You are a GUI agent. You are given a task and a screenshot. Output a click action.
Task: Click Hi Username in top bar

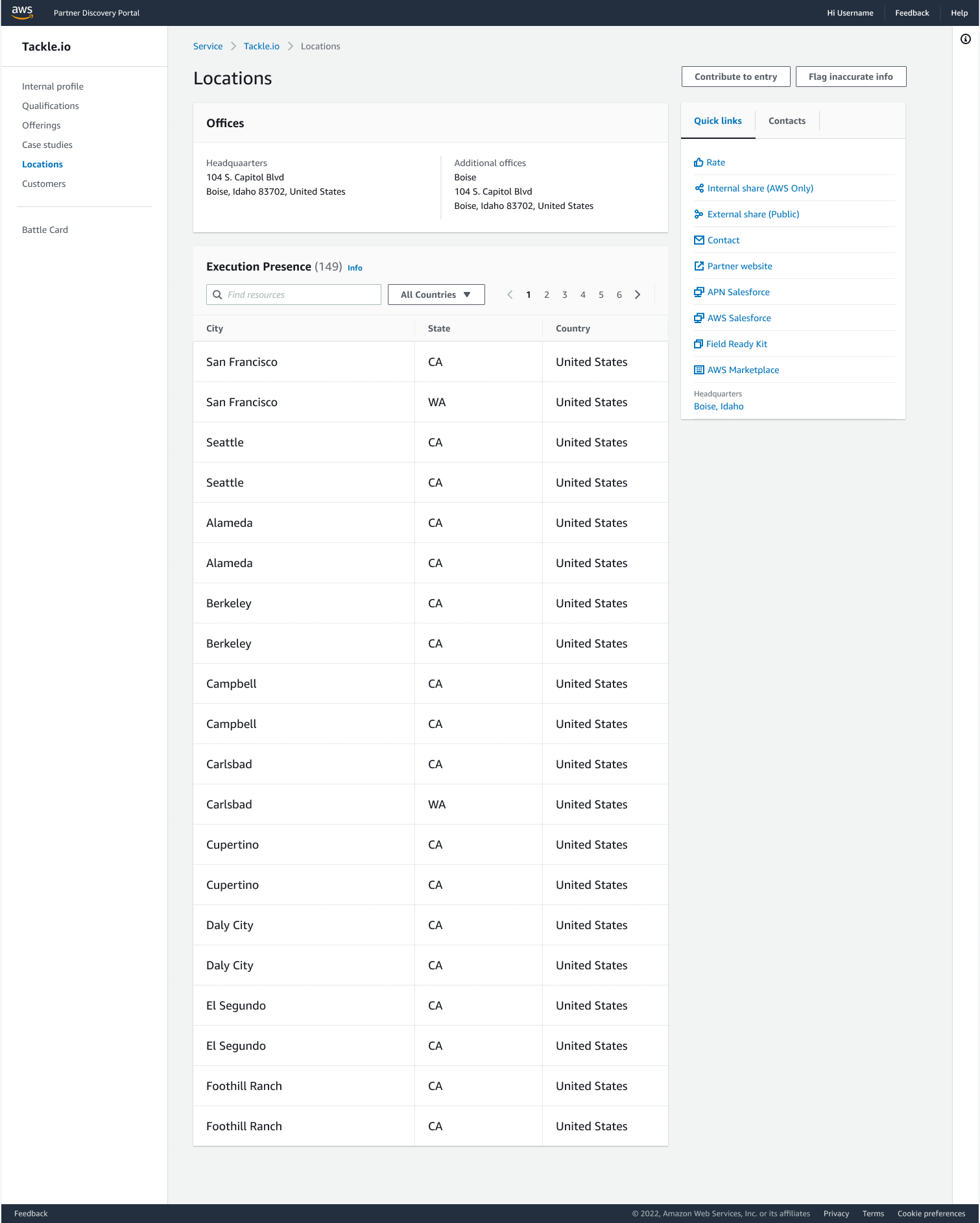click(850, 13)
